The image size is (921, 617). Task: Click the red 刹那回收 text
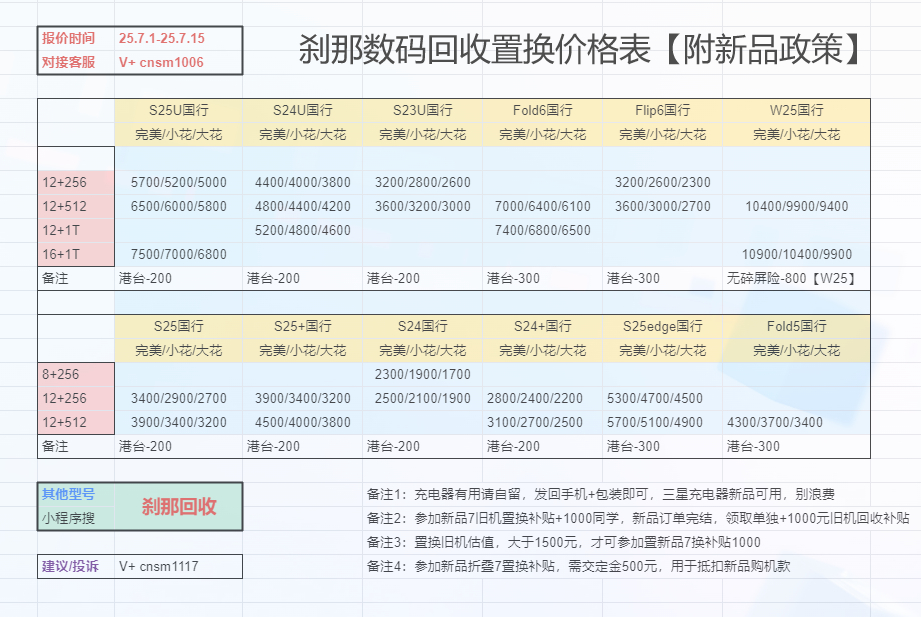pyautogui.click(x=179, y=507)
